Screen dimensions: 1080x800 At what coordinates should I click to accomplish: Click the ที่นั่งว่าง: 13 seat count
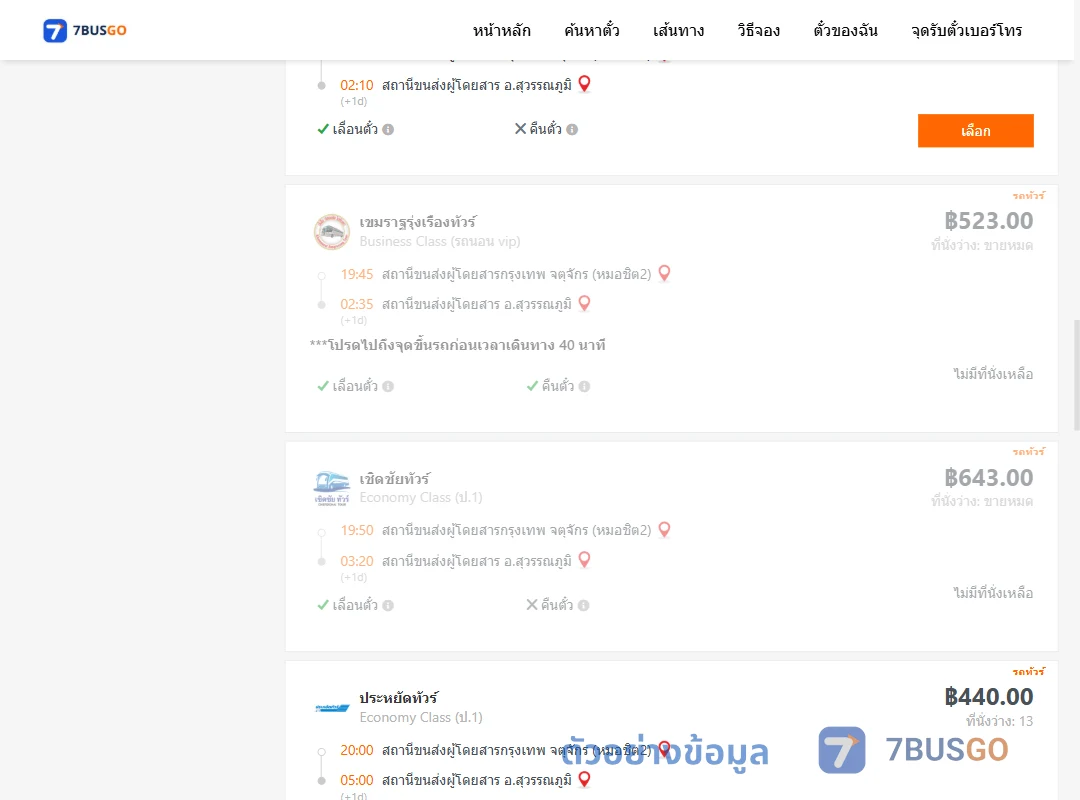click(x=999, y=721)
